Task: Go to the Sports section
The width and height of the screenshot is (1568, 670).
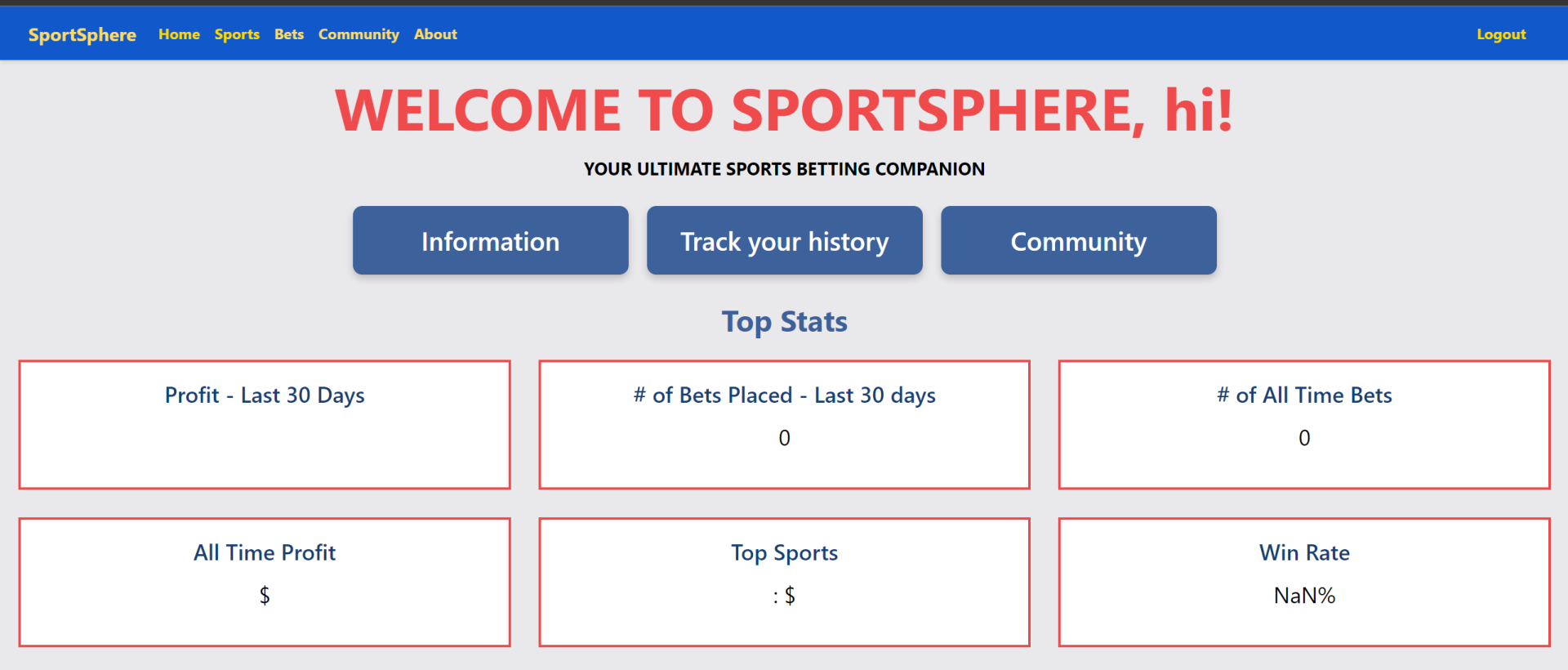Action: 237,34
